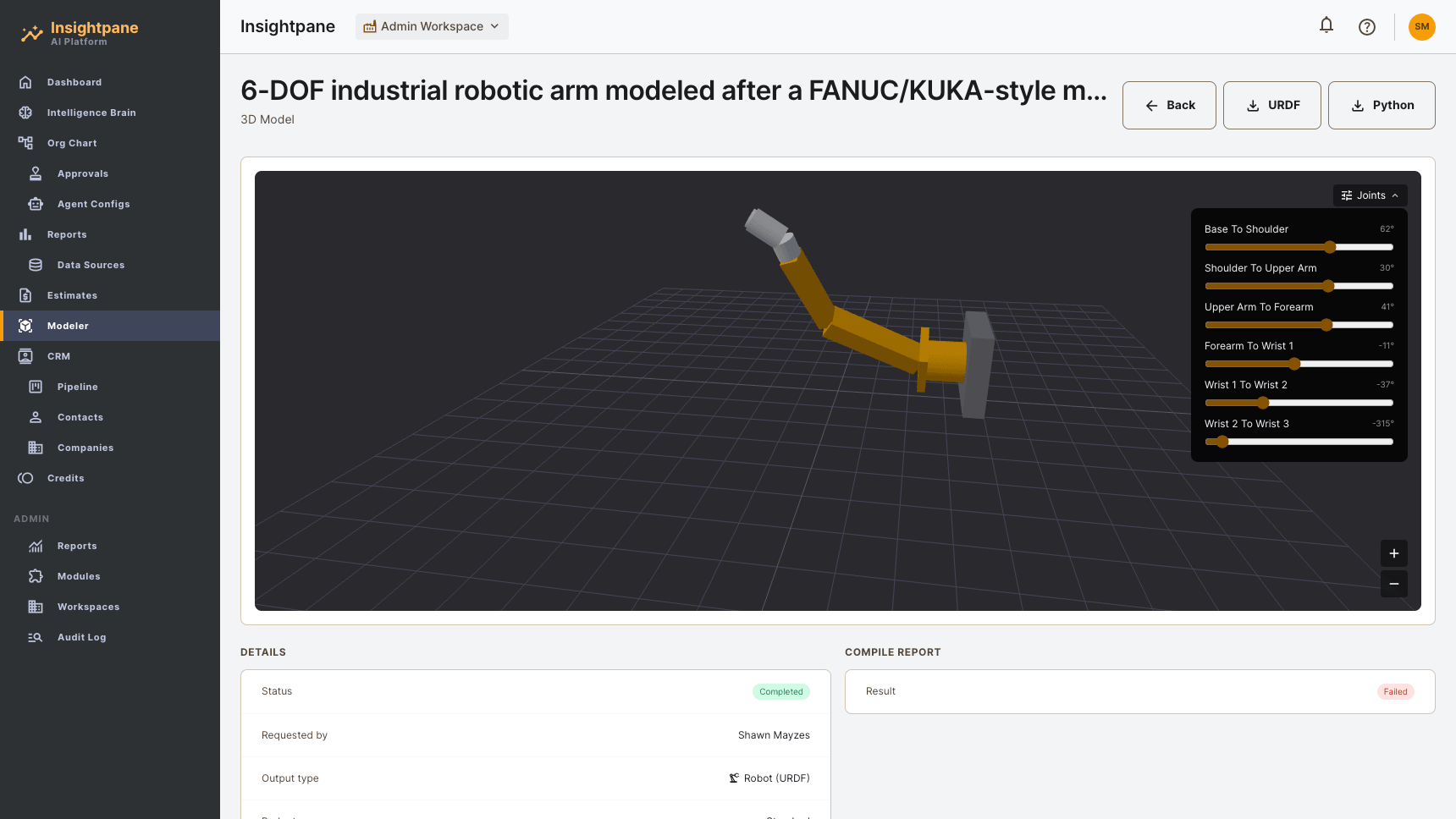Select Audit Log in admin section
The height and width of the screenshot is (819, 1456).
tap(110, 637)
